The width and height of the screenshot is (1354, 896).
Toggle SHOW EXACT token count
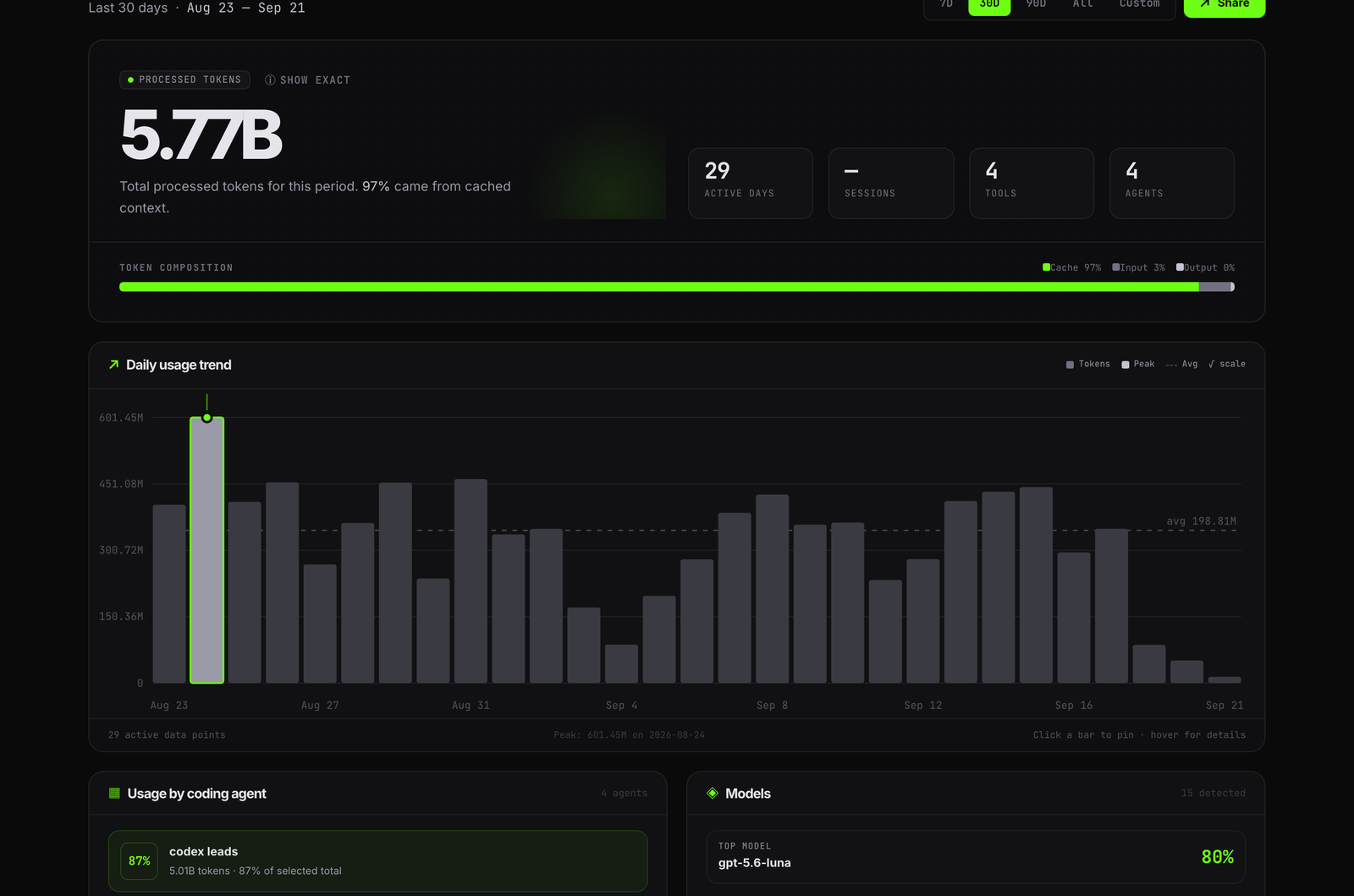[307, 80]
